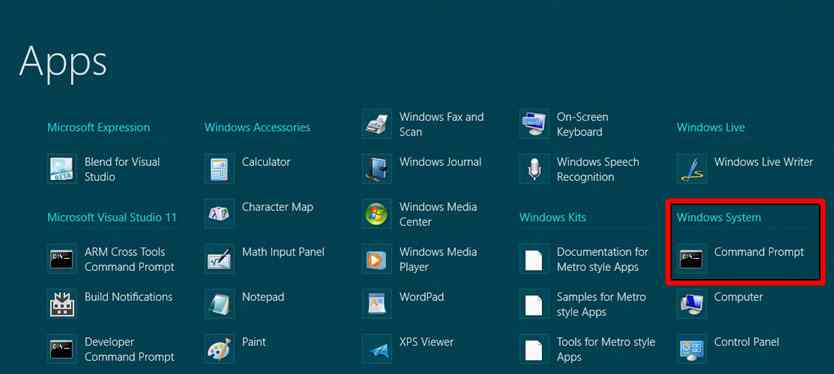Open Windows Fax and Scan icon
Screen dimensions: 834x374
point(377,124)
